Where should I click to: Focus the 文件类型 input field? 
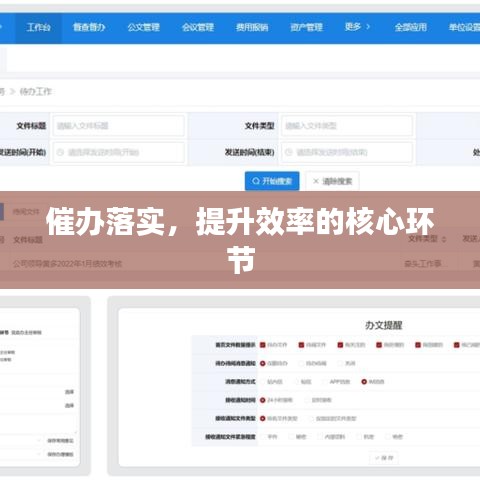pyautogui.click(x=347, y=126)
